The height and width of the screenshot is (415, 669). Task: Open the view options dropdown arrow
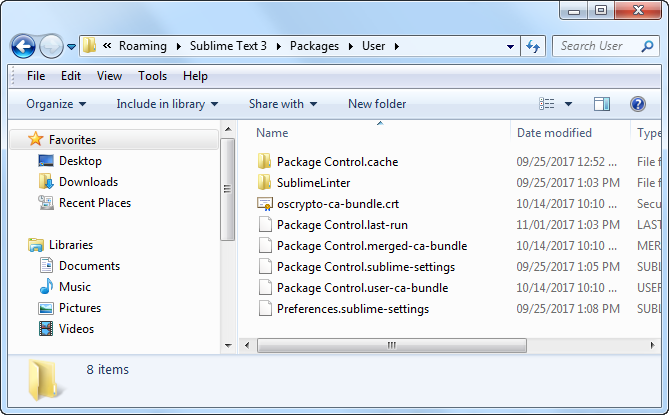tap(569, 104)
